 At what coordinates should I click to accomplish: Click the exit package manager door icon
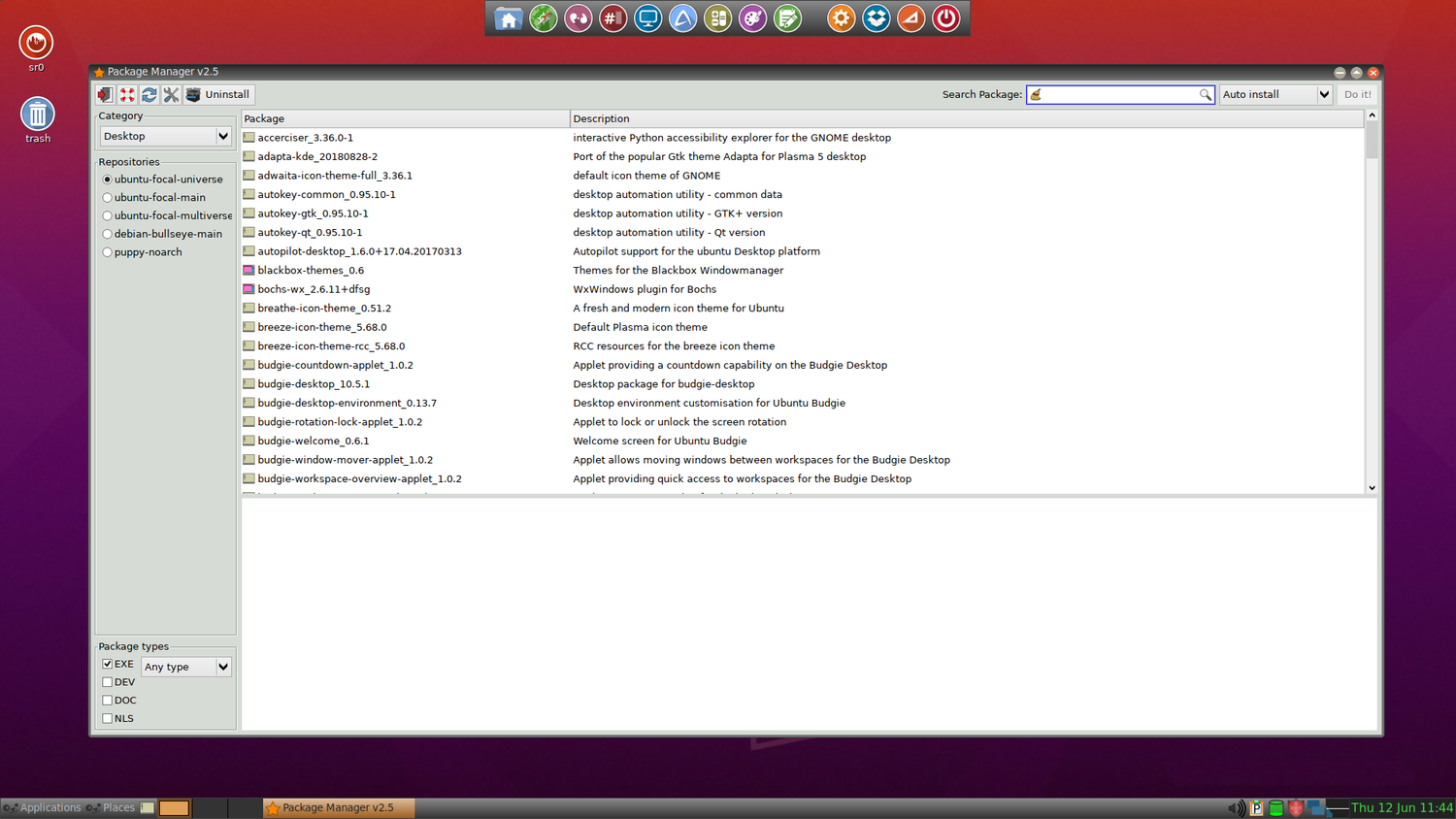(x=105, y=94)
